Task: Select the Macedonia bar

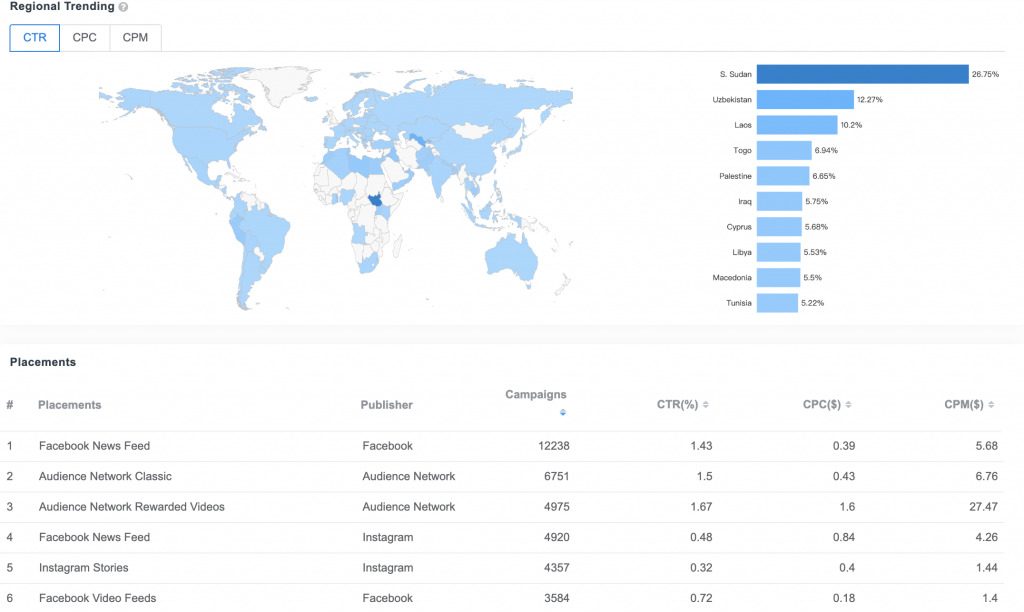Action: tap(778, 278)
